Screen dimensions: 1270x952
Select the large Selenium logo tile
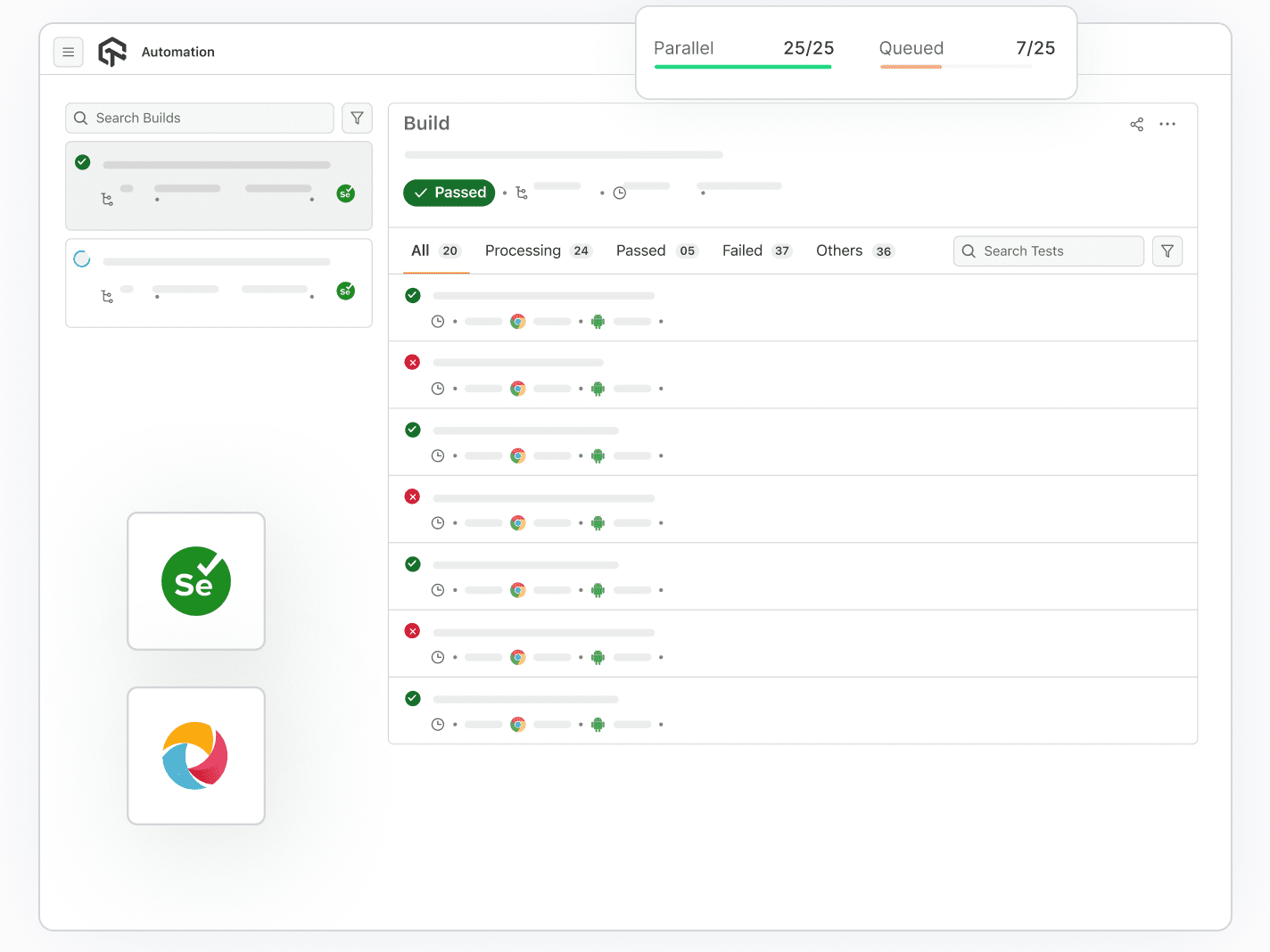click(x=195, y=581)
